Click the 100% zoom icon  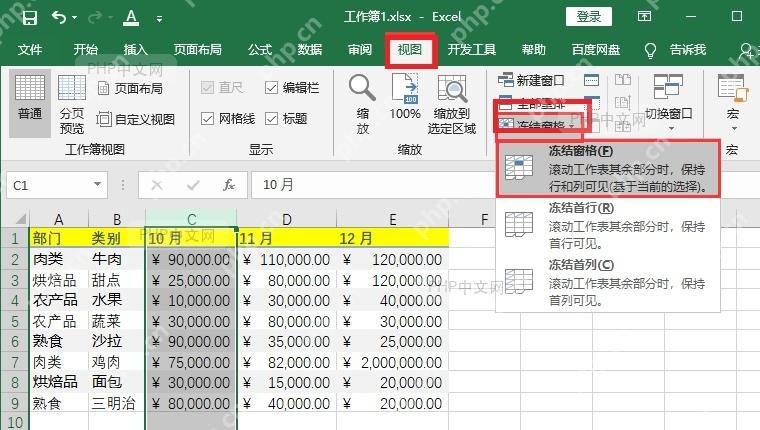[405, 88]
